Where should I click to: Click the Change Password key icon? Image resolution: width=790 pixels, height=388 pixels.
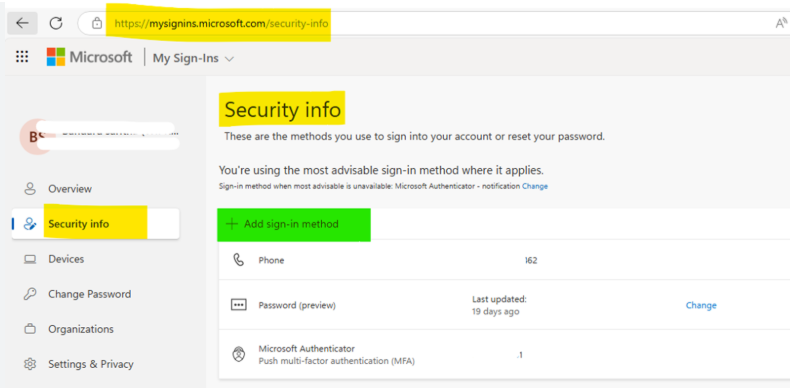(30, 294)
